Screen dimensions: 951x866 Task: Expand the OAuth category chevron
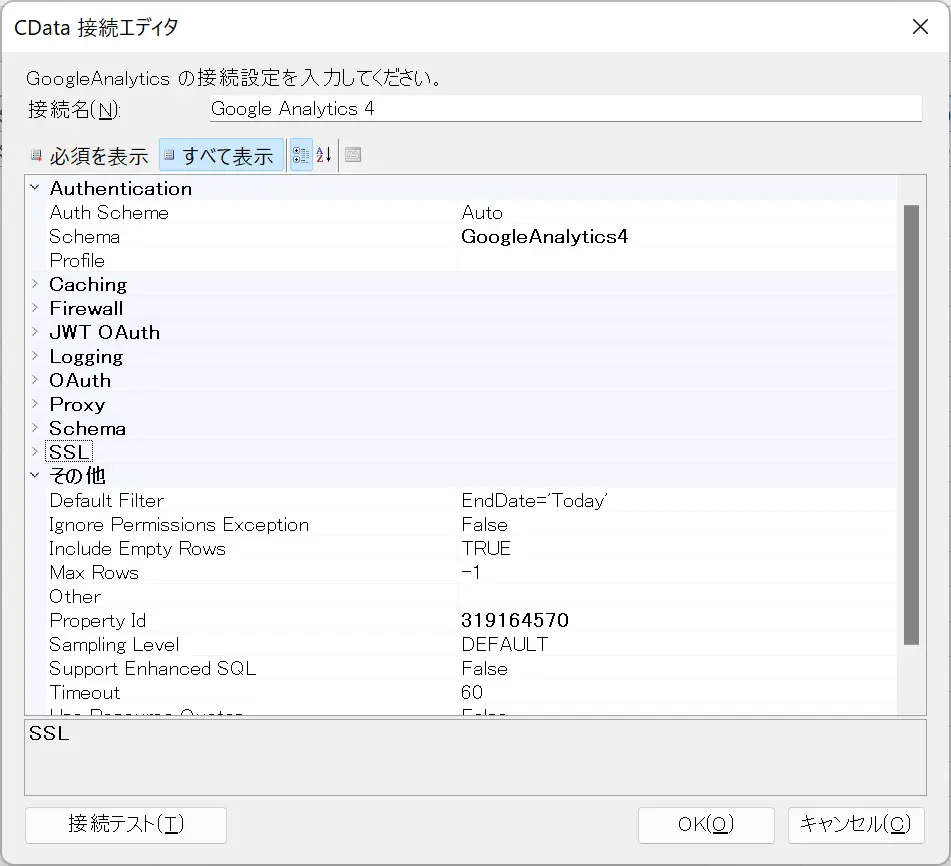pyautogui.click(x=35, y=380)
